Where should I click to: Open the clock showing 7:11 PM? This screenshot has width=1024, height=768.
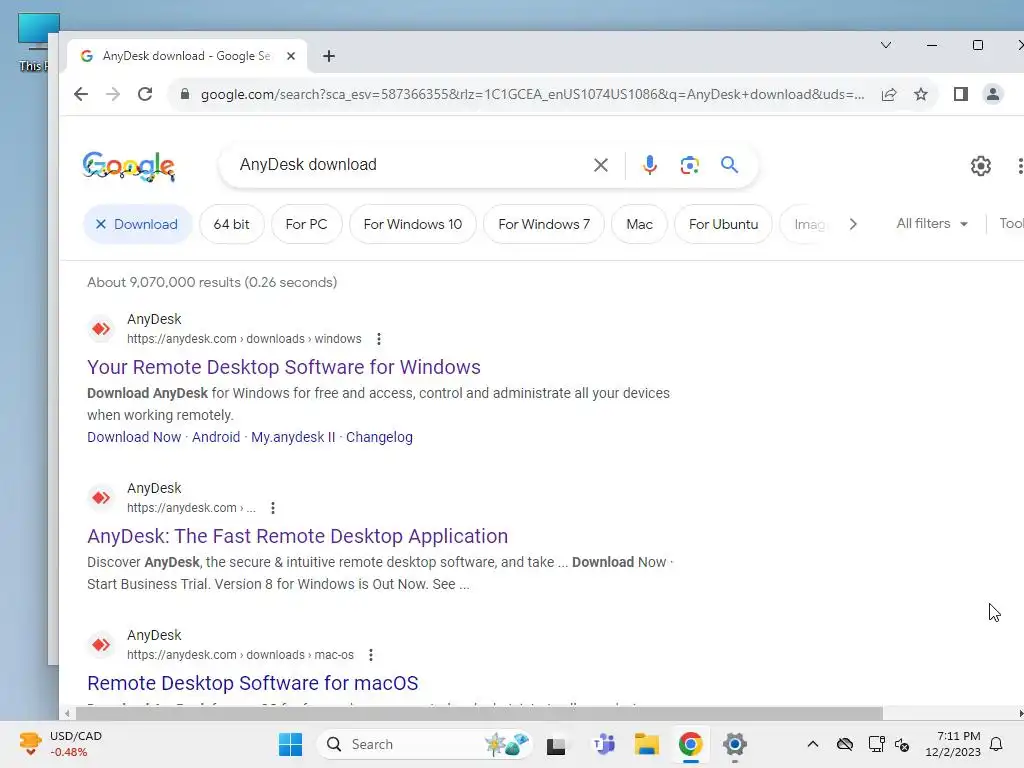(x=953, y=744)
